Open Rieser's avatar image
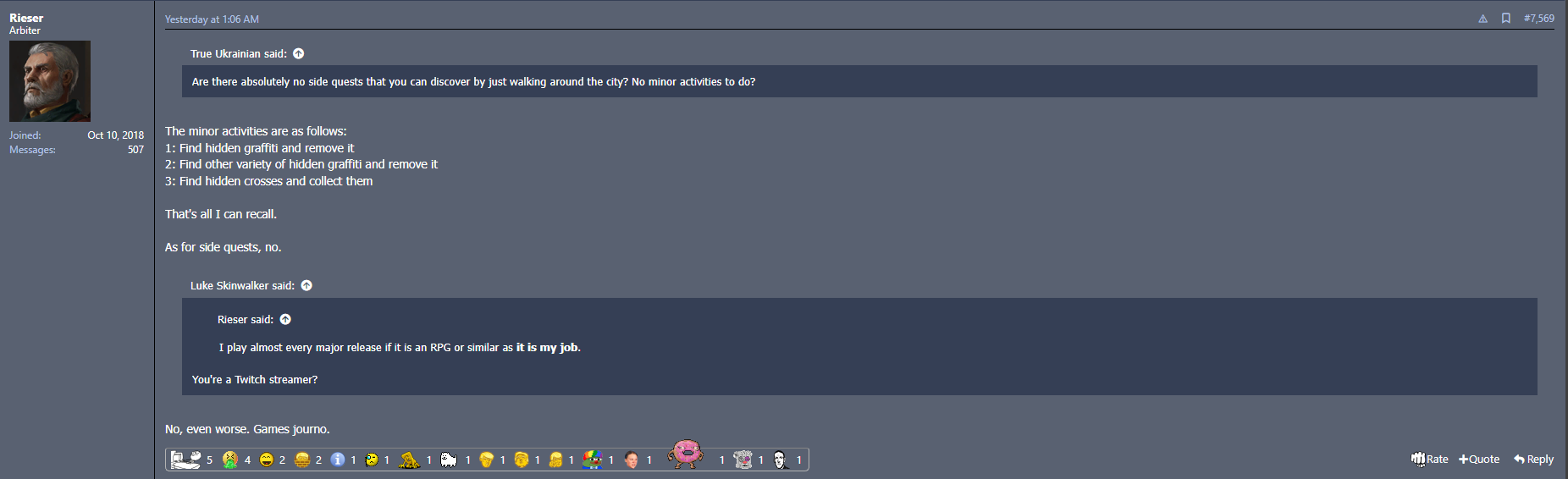Image resolution: width=1568 pixels, height=479 pixels. (x=50, y=81)
